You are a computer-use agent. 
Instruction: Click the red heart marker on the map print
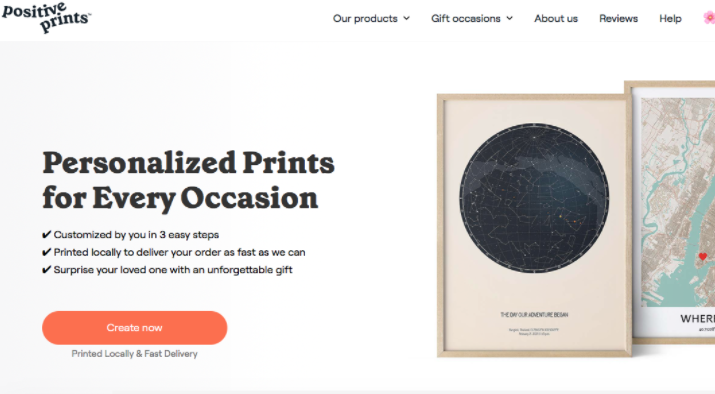click(x=703, y=257)
